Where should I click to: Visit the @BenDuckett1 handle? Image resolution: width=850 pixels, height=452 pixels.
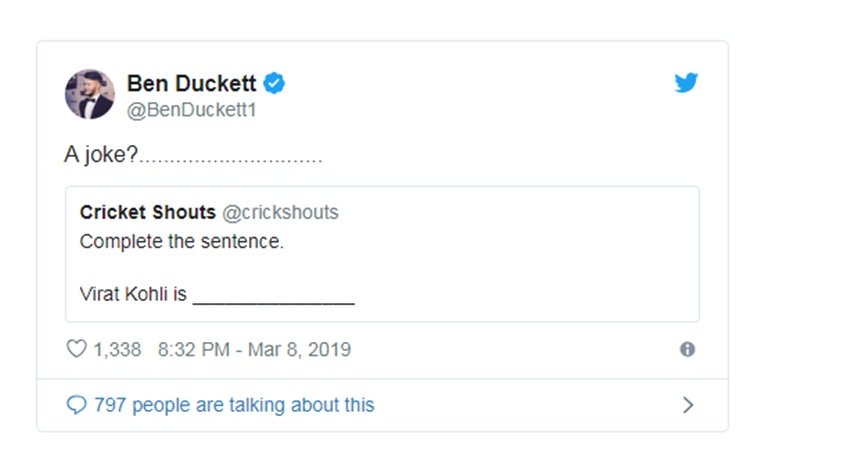(x=191, y=110)
